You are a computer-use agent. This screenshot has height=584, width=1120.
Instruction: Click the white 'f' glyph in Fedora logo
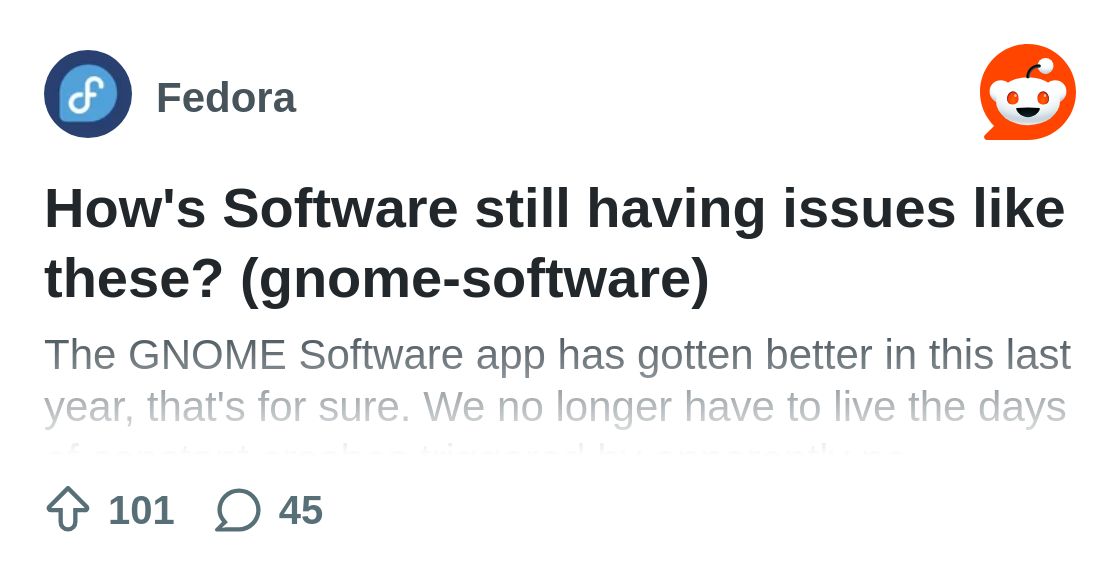coord(88,96)
